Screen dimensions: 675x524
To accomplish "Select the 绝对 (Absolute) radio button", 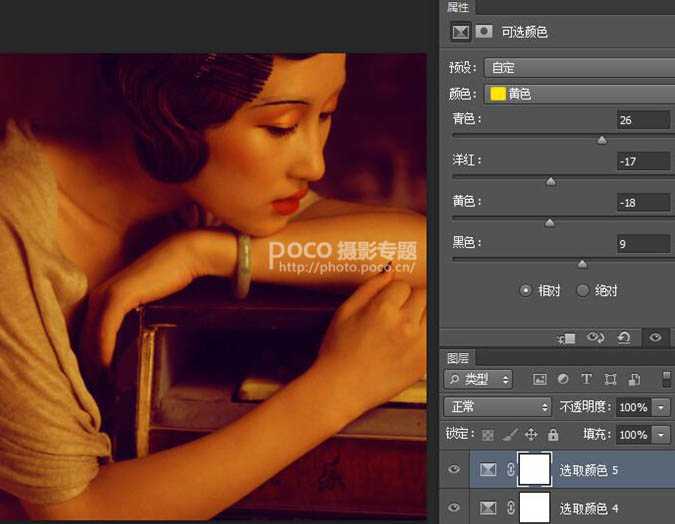I will tap(583, 291).
